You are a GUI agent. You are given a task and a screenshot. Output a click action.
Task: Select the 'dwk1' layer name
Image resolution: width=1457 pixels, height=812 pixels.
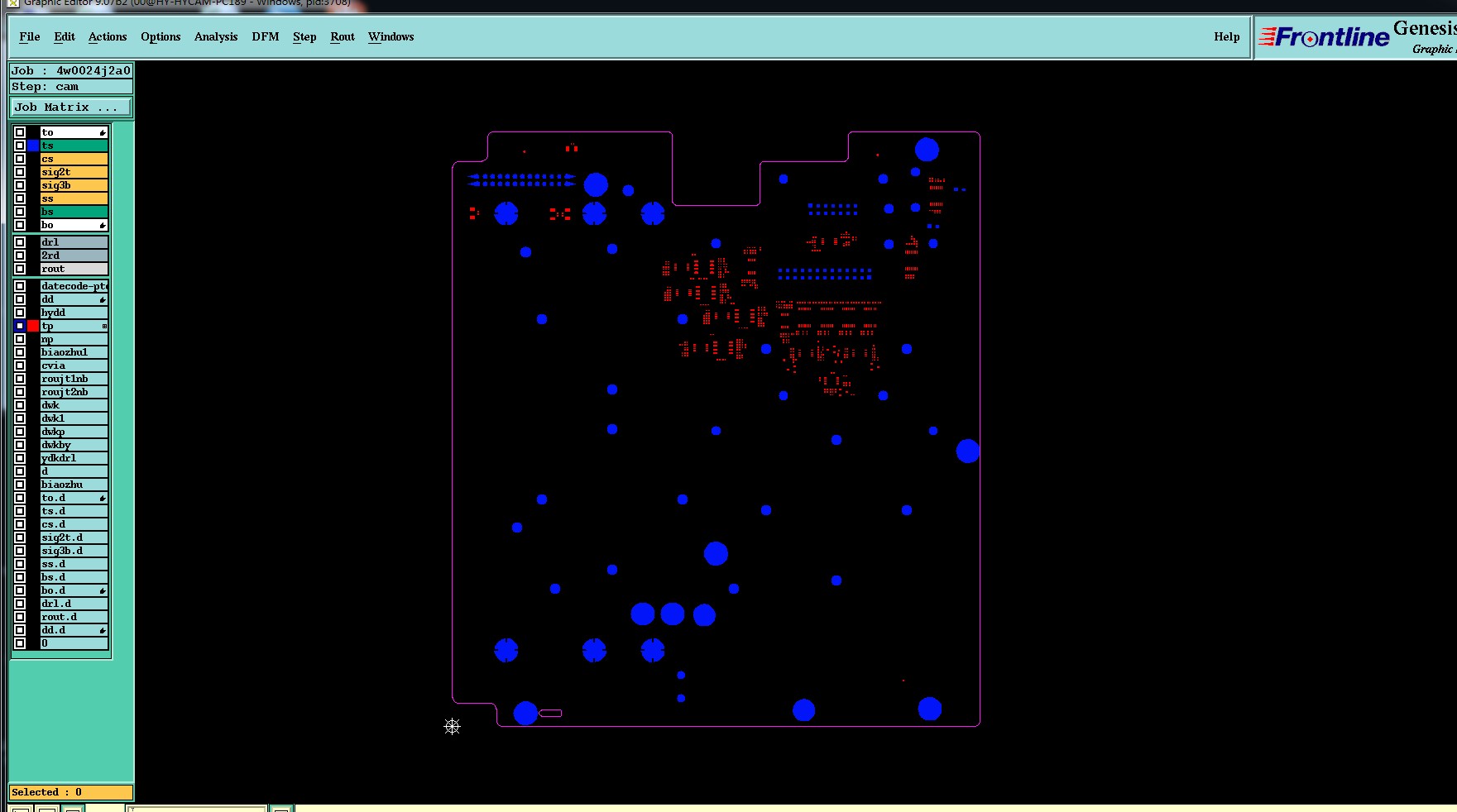pyautogui.click(x=74, y=418)
